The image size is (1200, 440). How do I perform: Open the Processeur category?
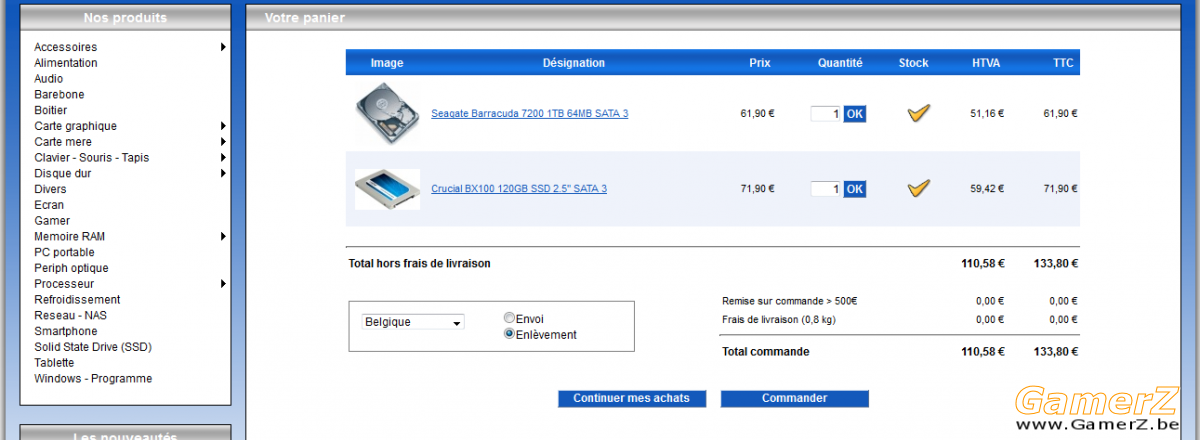[64, 284]
